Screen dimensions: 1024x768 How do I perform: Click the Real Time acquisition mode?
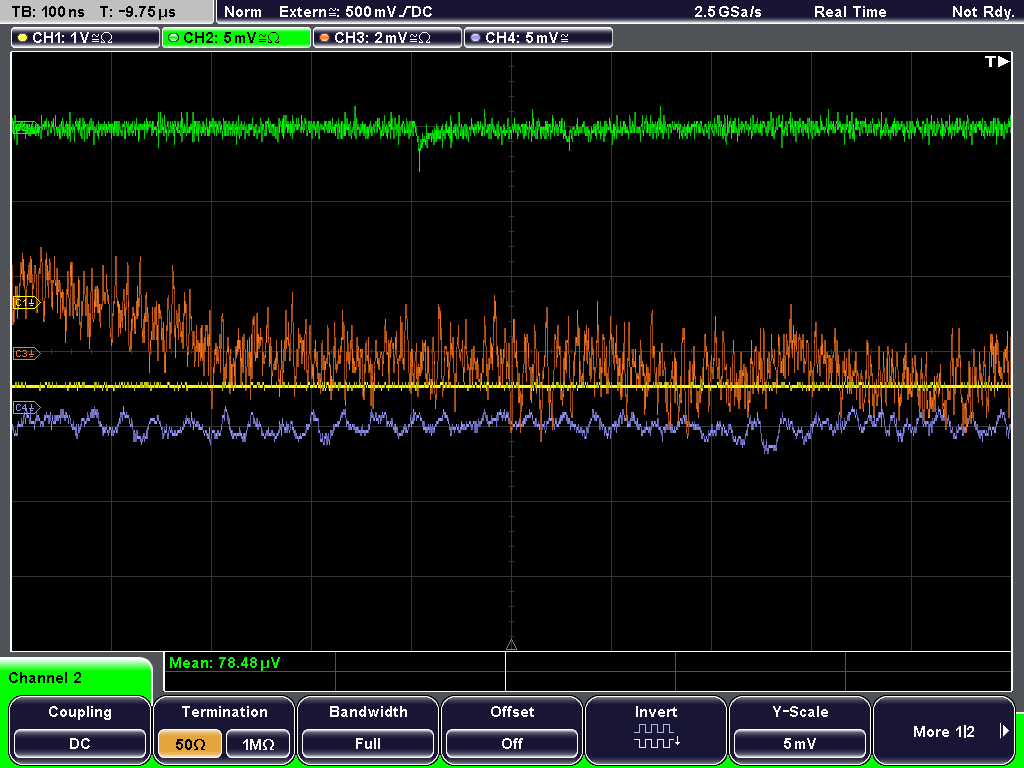pyautogui.click(x=850, y=12)
